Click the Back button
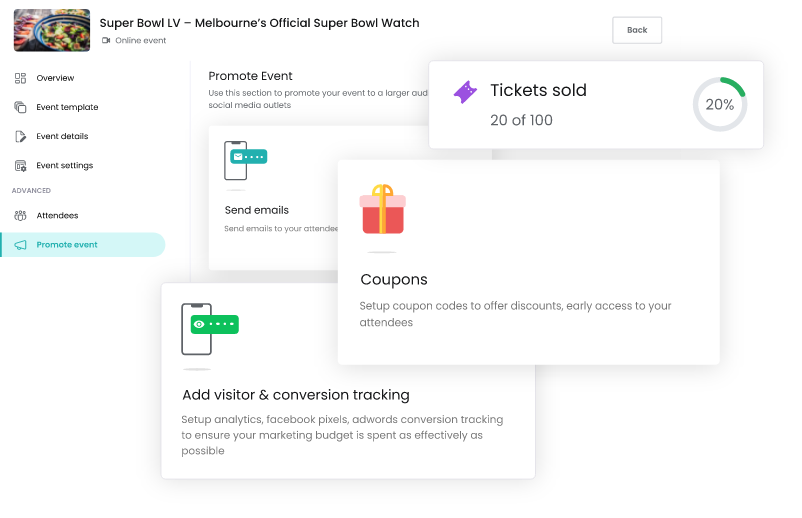The width and height of the screenshot is (802, 518). coord(637,30)
